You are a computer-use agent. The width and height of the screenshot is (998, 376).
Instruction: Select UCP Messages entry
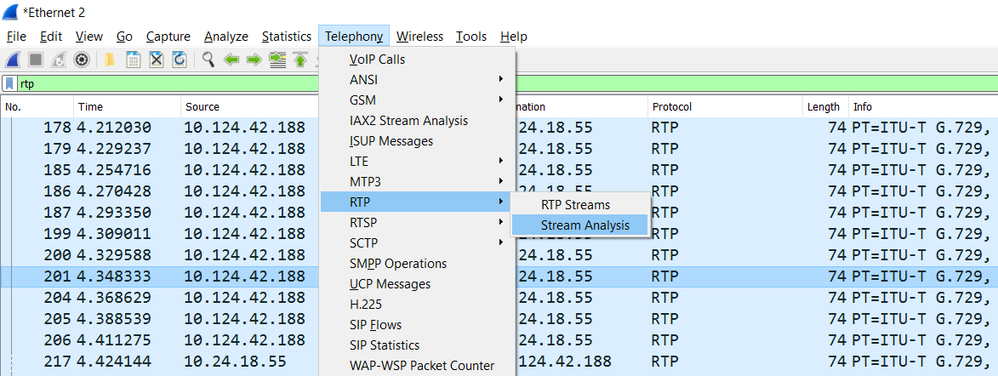(417, 284)
